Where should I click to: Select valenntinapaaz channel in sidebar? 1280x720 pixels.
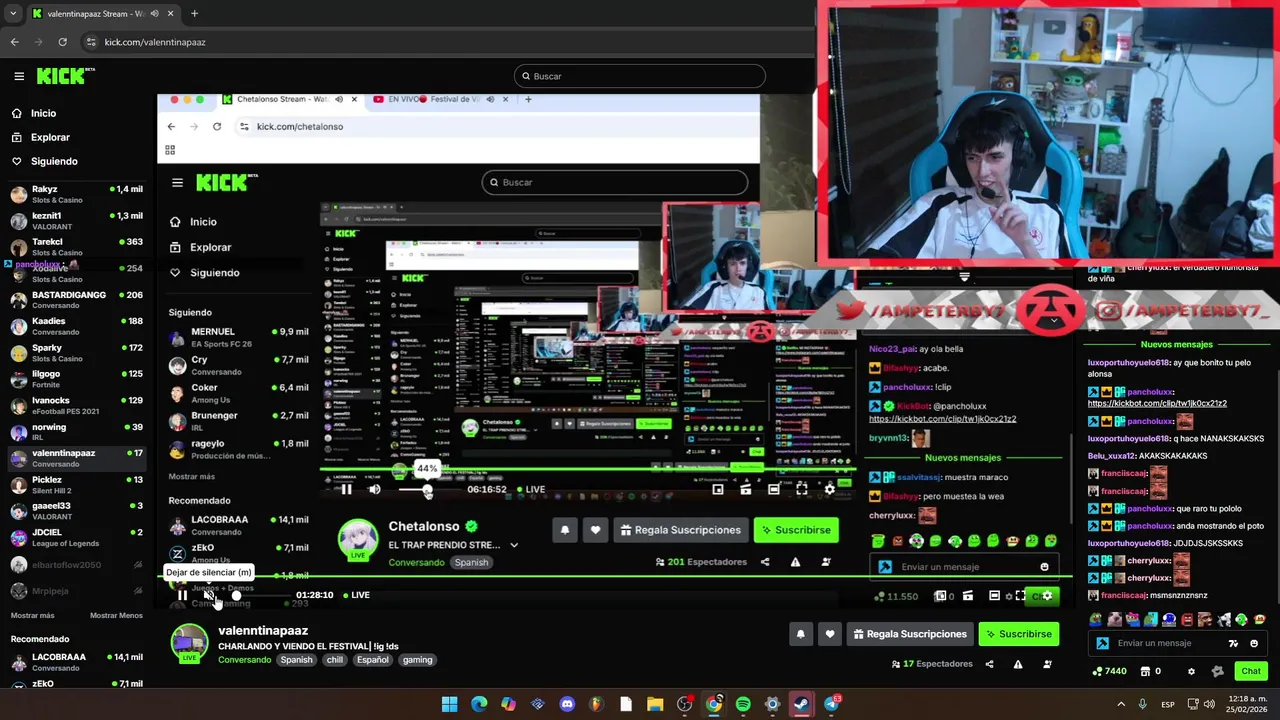pyautogui.click(x=76, y=458)
